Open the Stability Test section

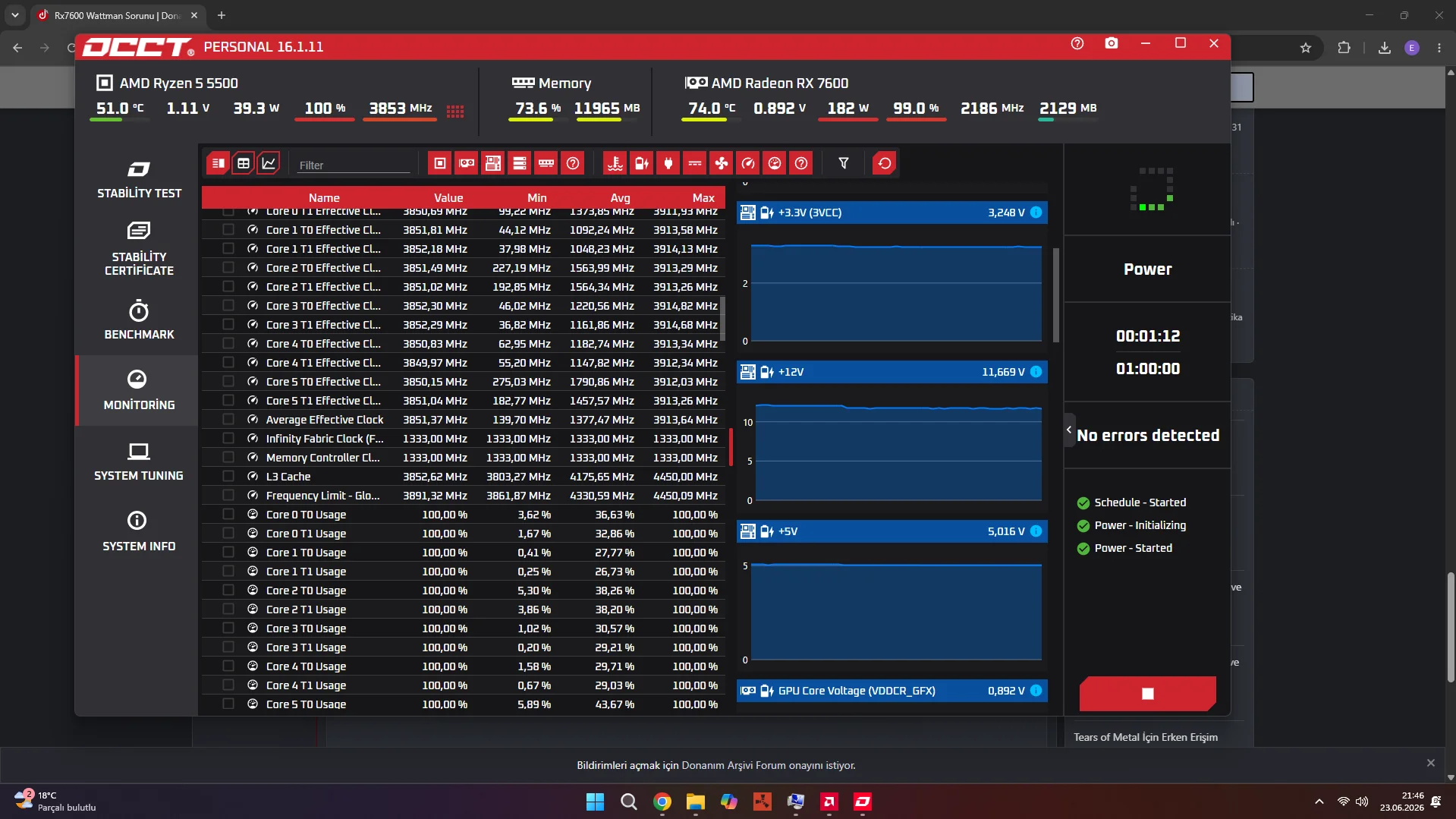click(x=139, y=179)
